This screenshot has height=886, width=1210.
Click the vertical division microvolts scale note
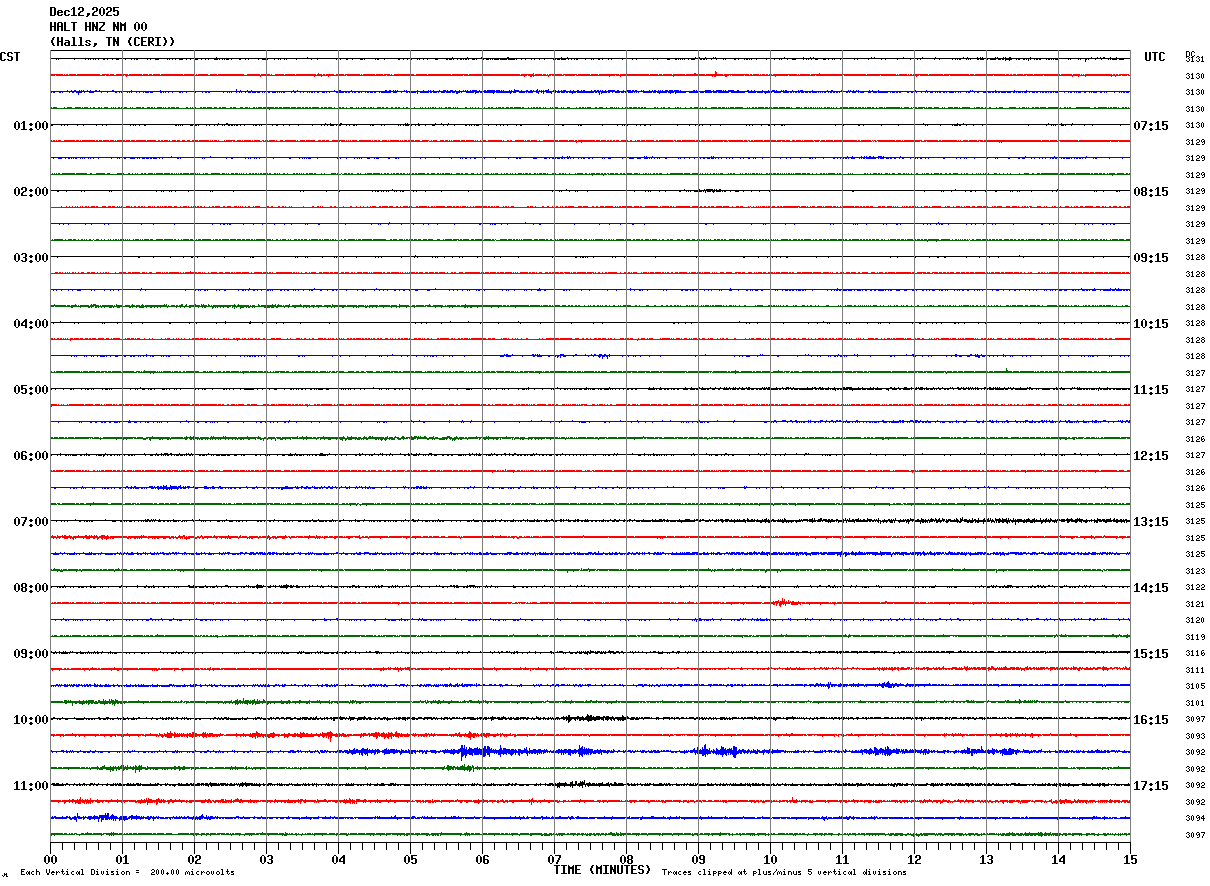(127, 873)
